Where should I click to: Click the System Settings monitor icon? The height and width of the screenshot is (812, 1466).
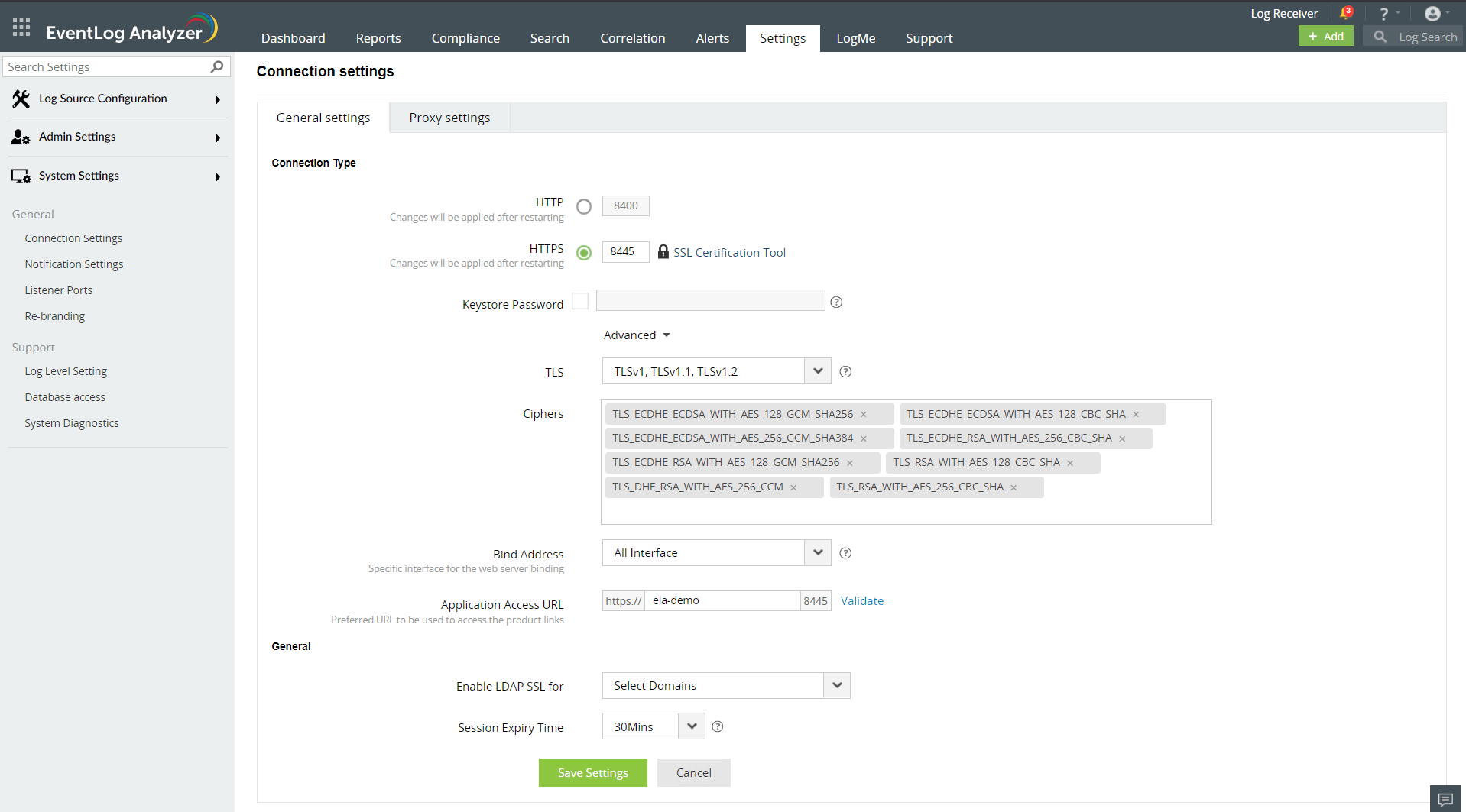tap(21, 176)
